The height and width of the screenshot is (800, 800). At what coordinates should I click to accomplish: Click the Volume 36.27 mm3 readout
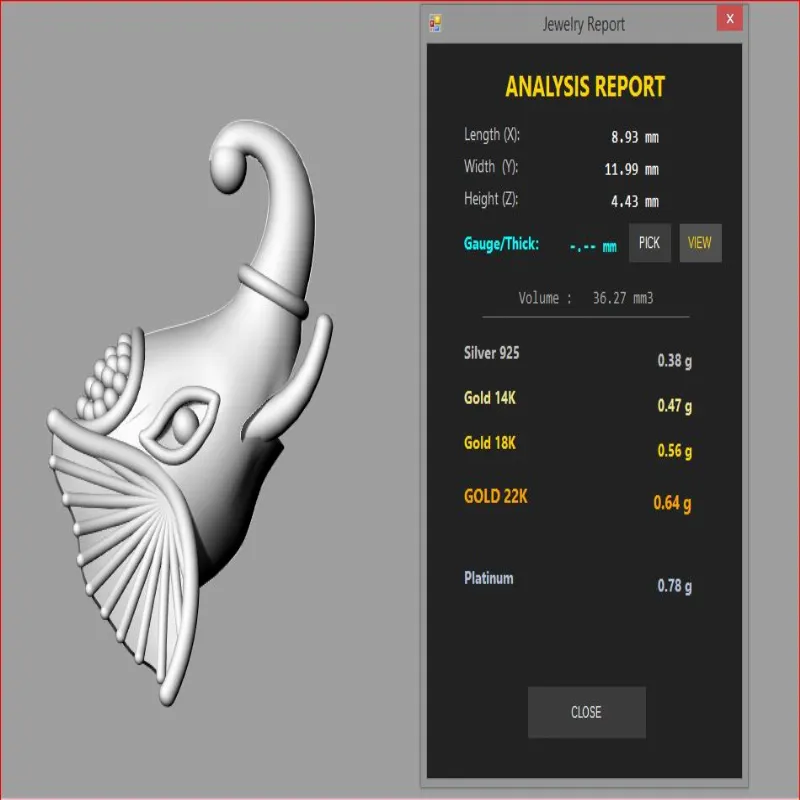click(586, 298)
